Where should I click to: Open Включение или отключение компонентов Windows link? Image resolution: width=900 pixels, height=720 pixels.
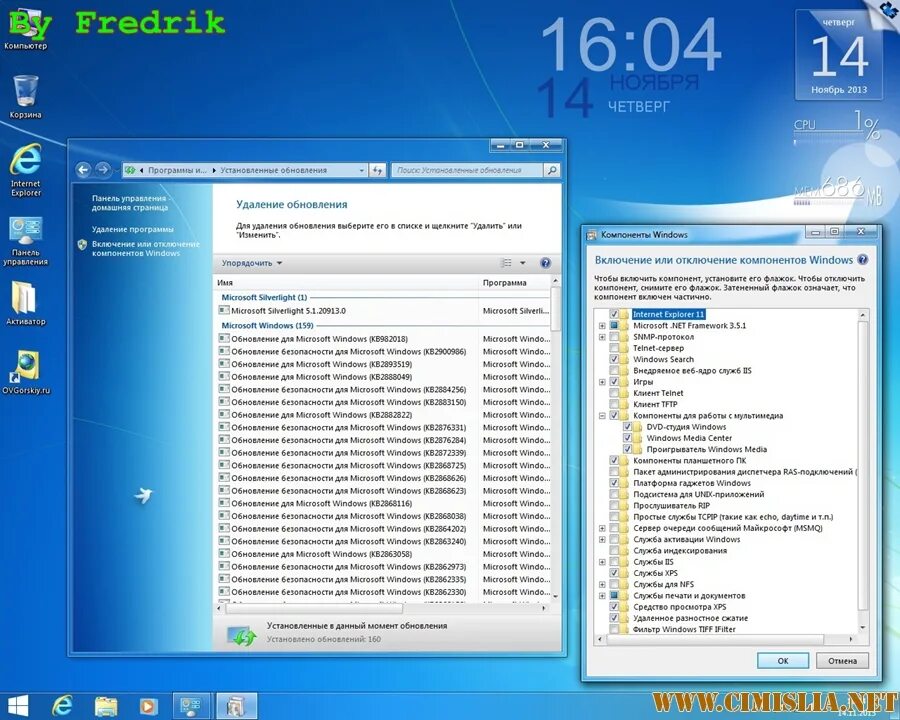click(146, 249)
